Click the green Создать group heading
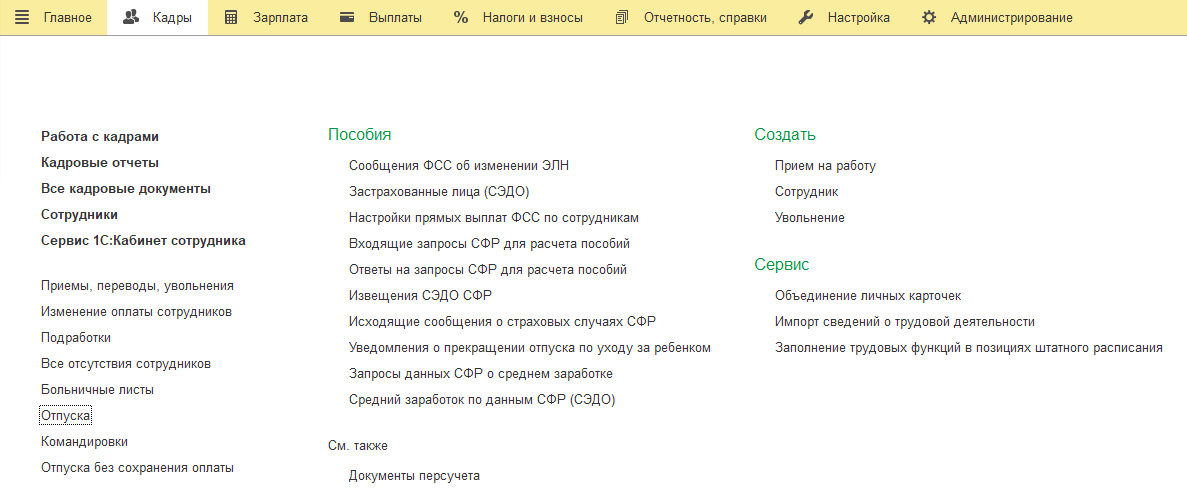Screen dimensions: 1187x488 pyautogui.click(x=785, y=135)
